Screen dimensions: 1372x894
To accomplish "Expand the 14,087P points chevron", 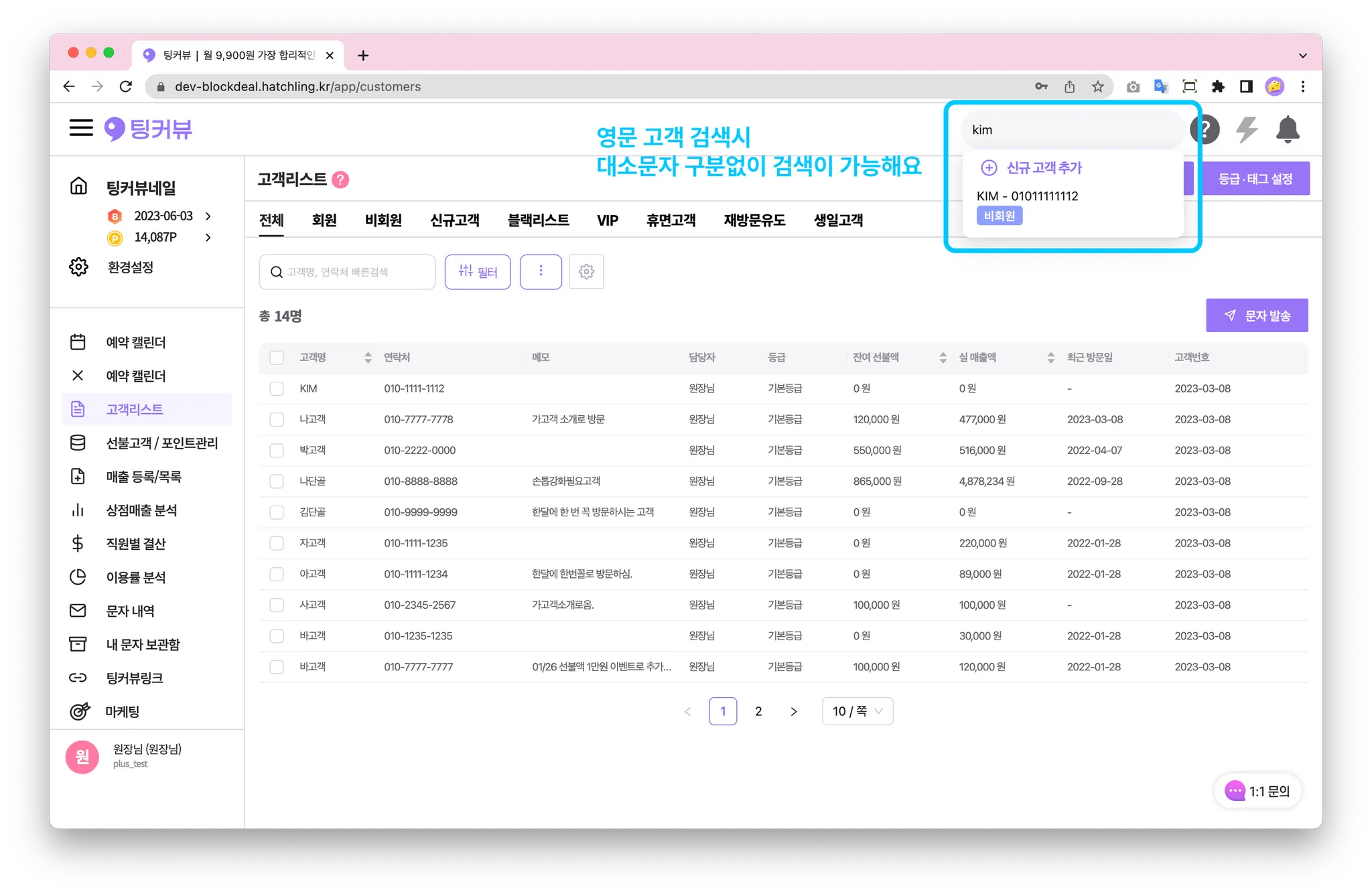I will click(208, 237).
